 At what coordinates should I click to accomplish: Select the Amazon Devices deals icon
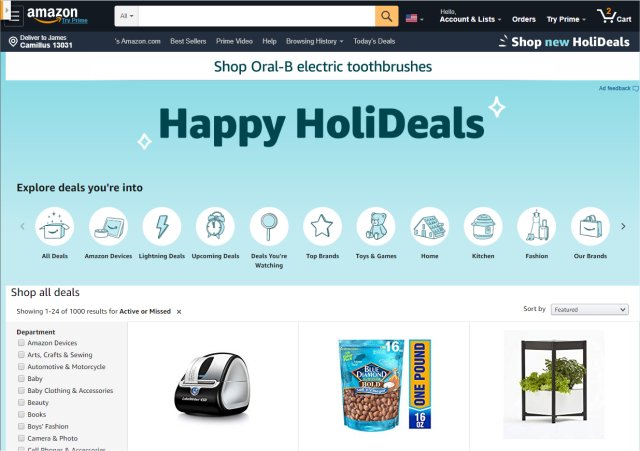109,226
